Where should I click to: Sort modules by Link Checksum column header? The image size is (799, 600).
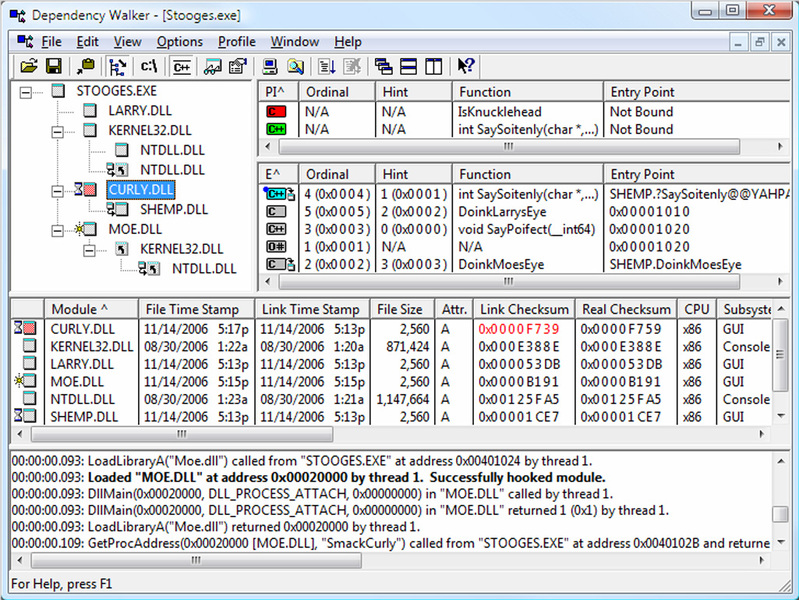[524, 309]
